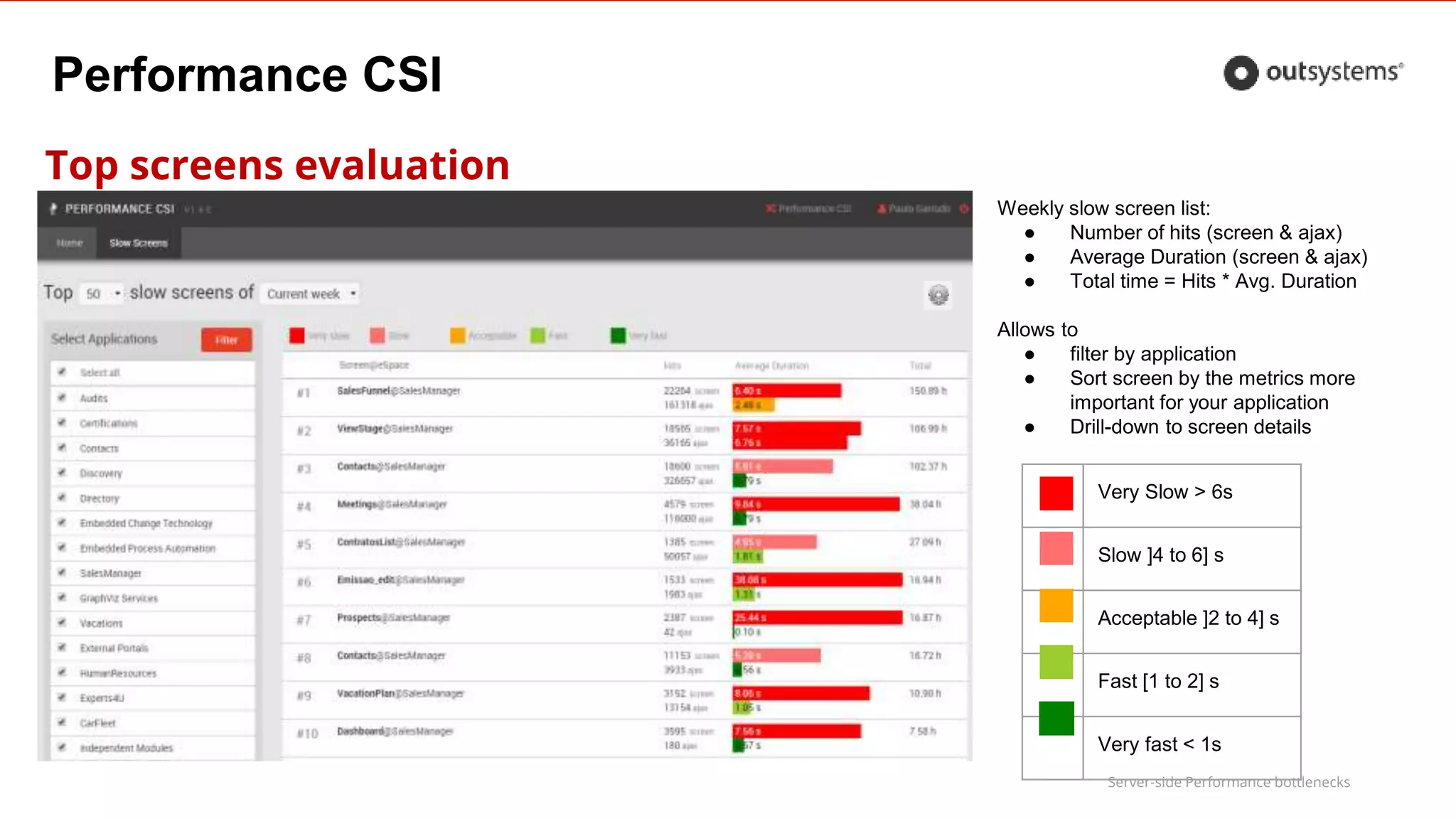
Task: Open Emissao_edit@SalesManager screen details
Action: click(x=400, y=580)
